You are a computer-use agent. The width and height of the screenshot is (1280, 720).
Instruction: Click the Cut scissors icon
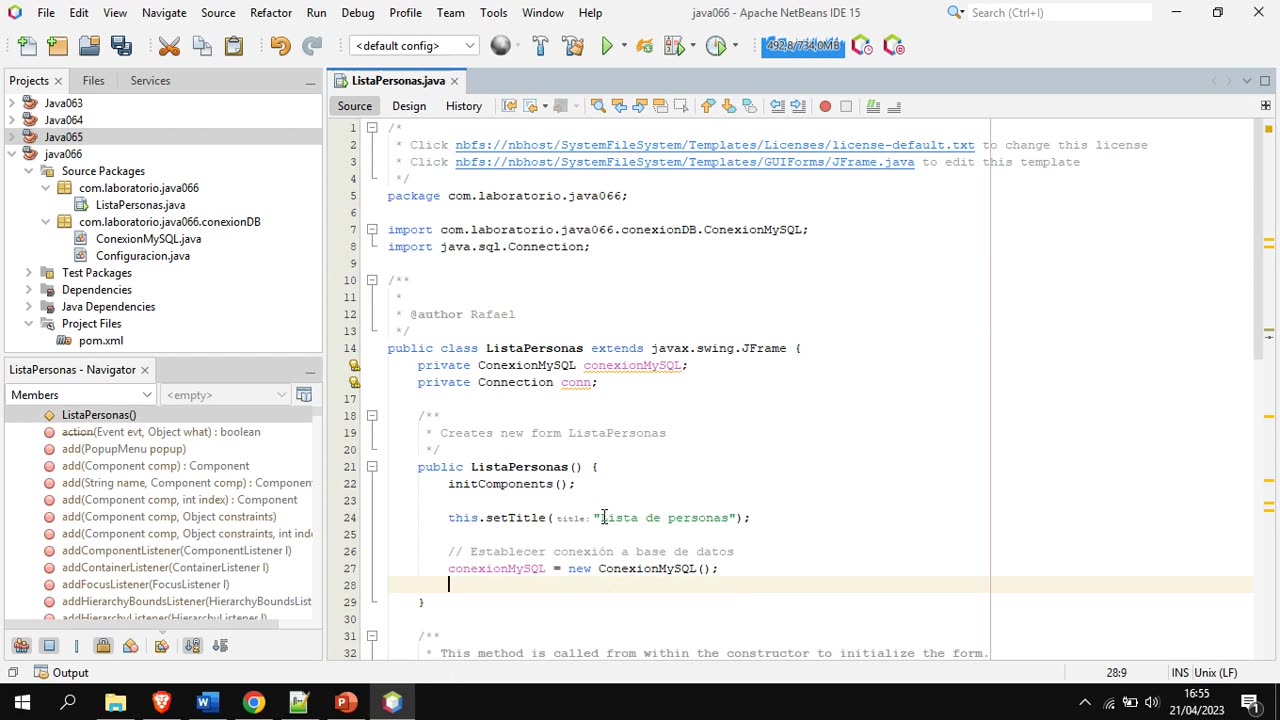click(x=169, y=46)
